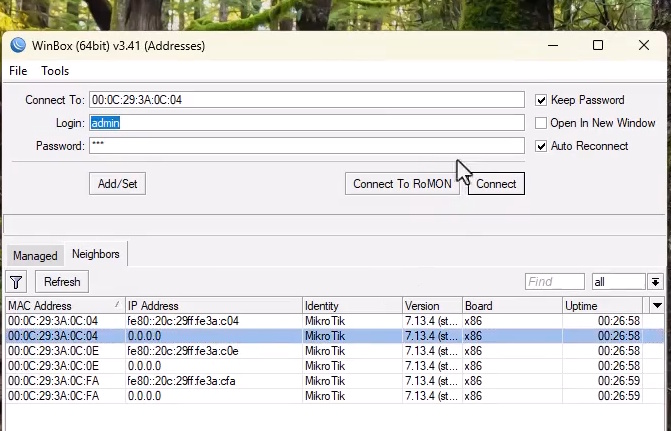Viewport: 671px width, 431px height.
Task: Select row with IP fe80::20c:29ff:fe3a:c0e
Action: click(x=335, y=351)
